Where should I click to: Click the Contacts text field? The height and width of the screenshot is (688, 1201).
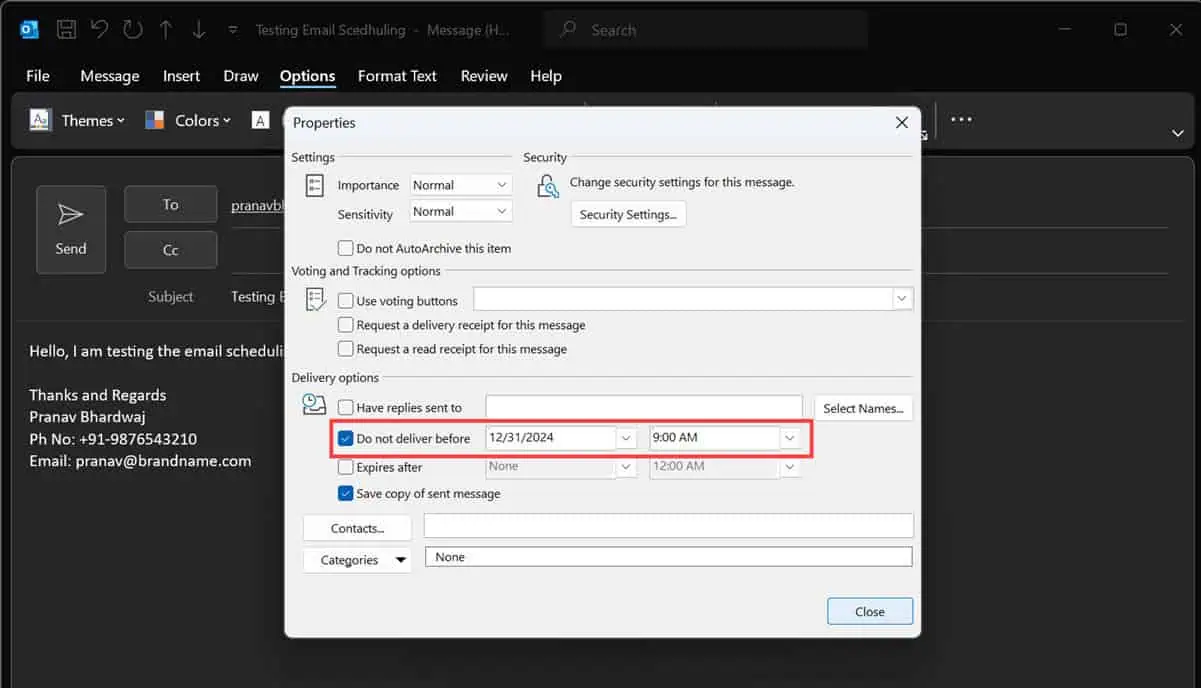(x=669, y=526)
